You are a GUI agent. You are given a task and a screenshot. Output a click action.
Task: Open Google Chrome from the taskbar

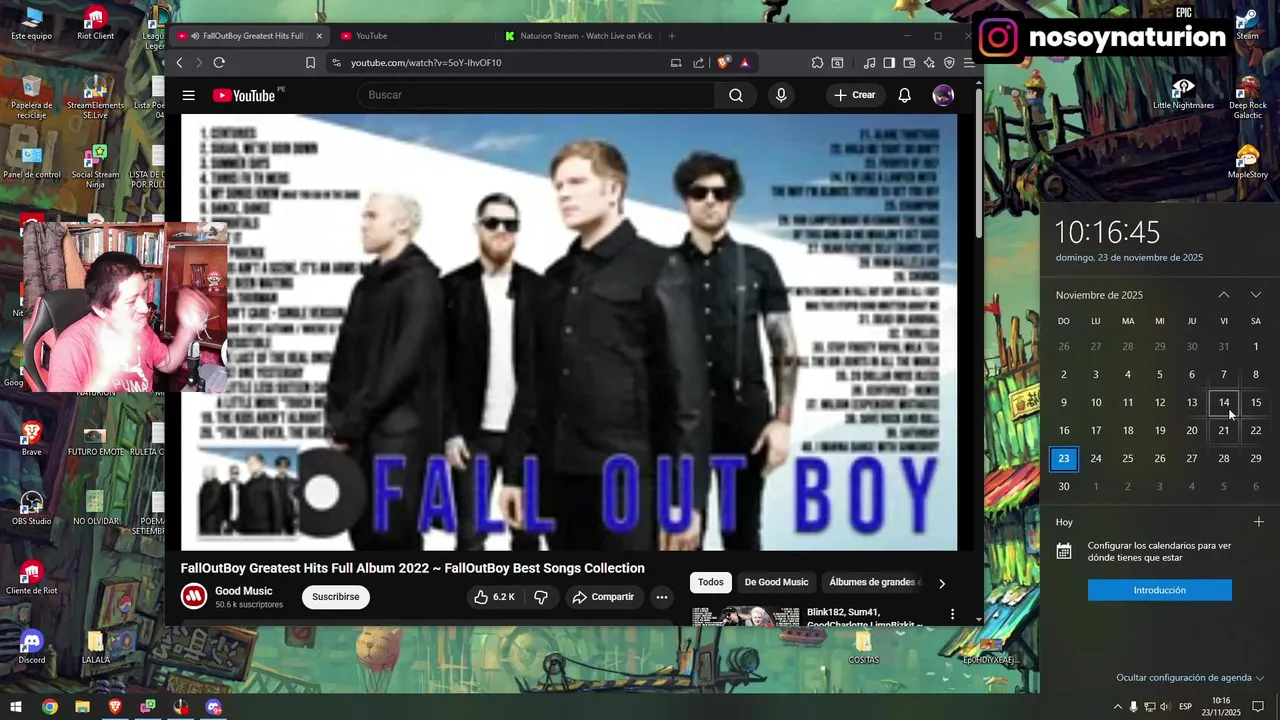(x=50, y=707)
